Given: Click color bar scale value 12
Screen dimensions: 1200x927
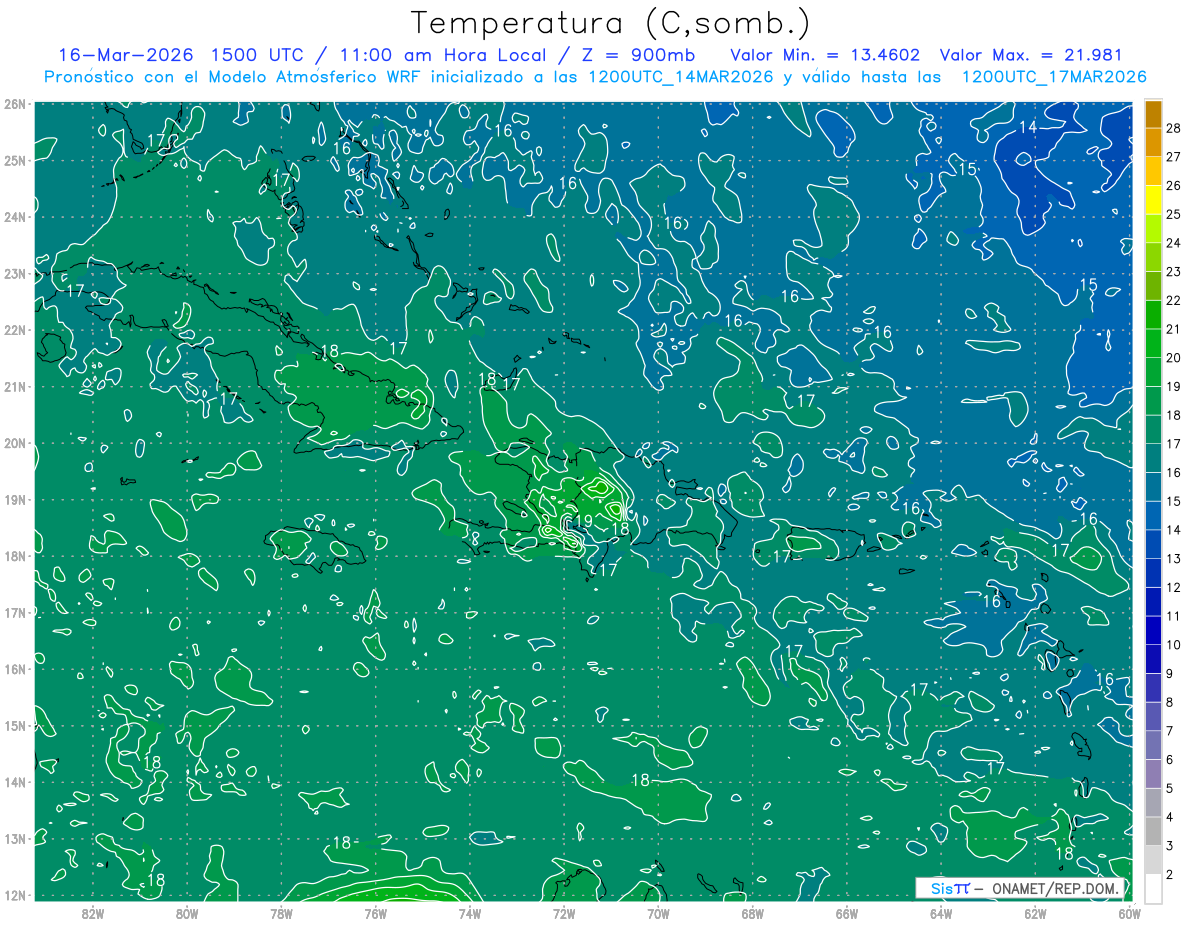Looking at the screenshot, I should point(1175,587).
